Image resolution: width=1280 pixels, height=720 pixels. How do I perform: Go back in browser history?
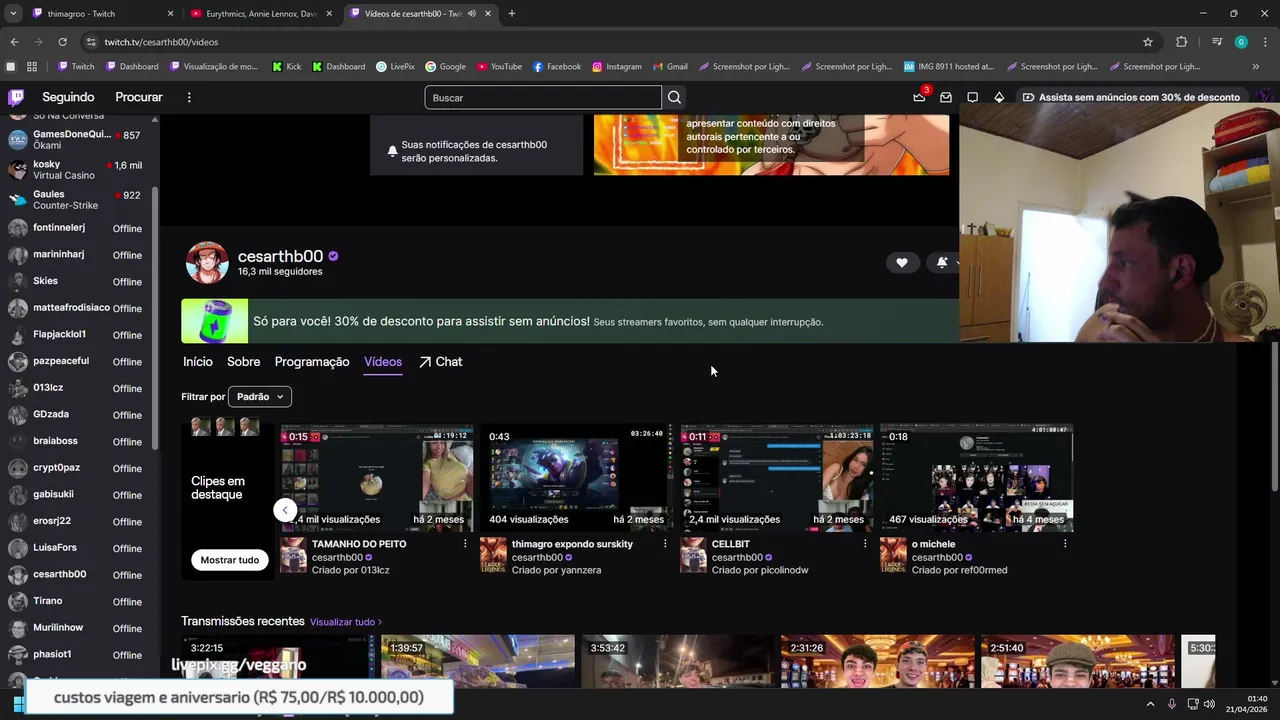pos(14,42)
